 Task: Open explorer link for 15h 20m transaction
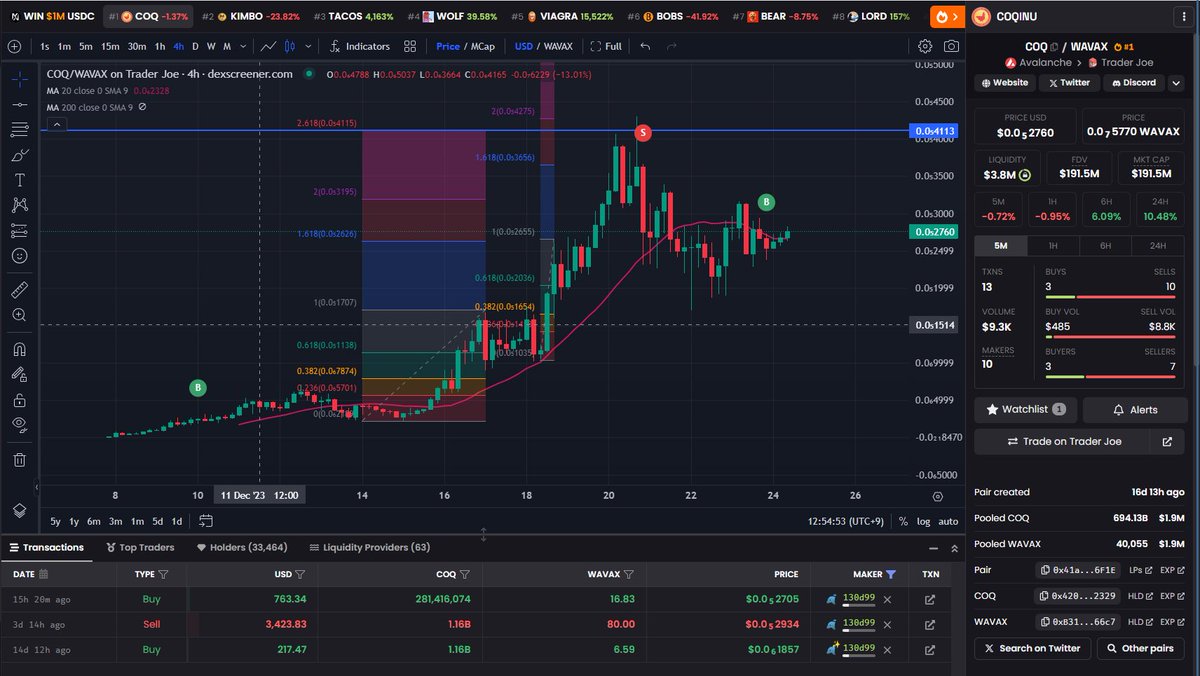tap(930, 599)
